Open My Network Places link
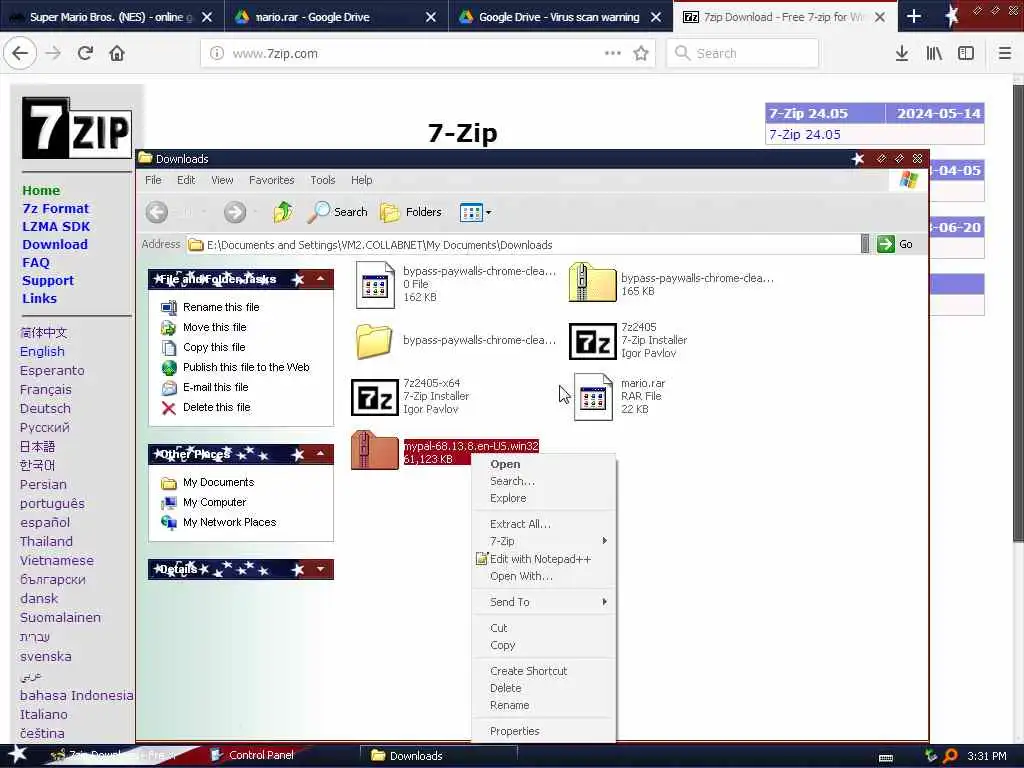Image resolution: width=1024 pixels, height=768 pixels. pyautogui.click(x=229, y=522)
